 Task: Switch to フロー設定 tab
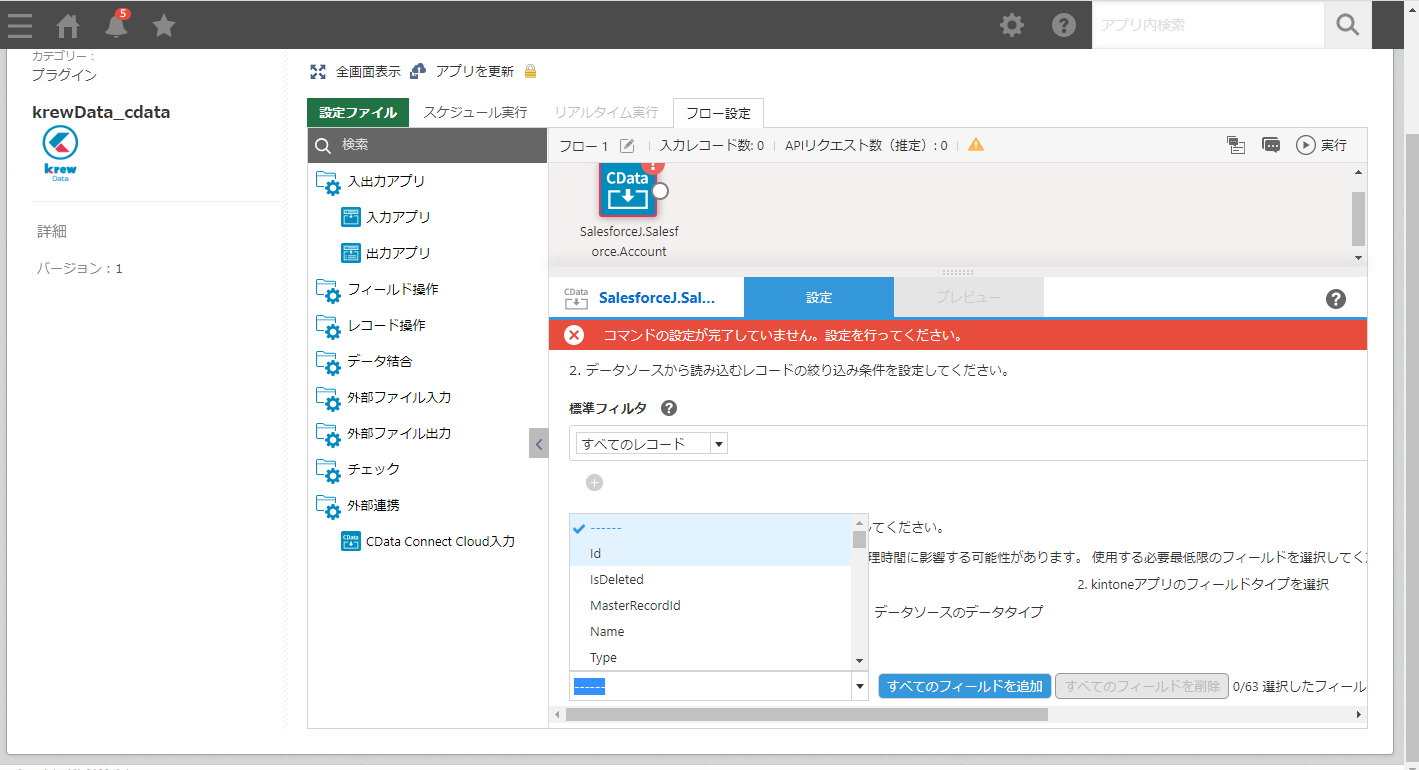[719, 113]
